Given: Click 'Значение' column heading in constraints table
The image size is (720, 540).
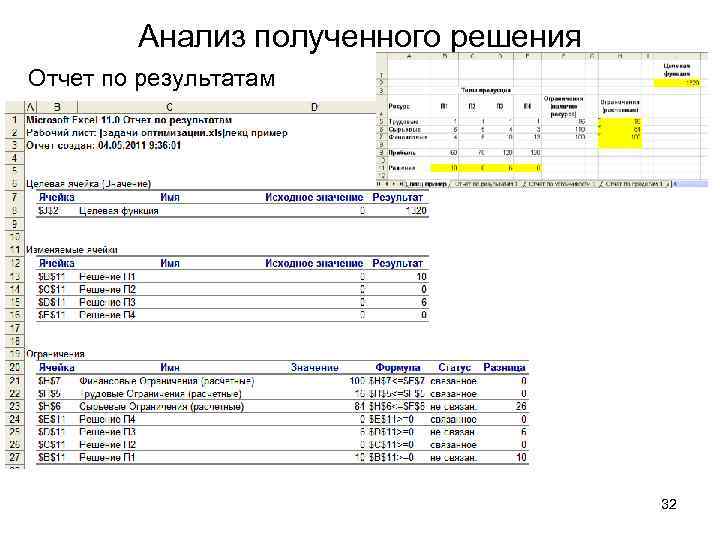Looking at the screenshot, I should click(315, 367).
